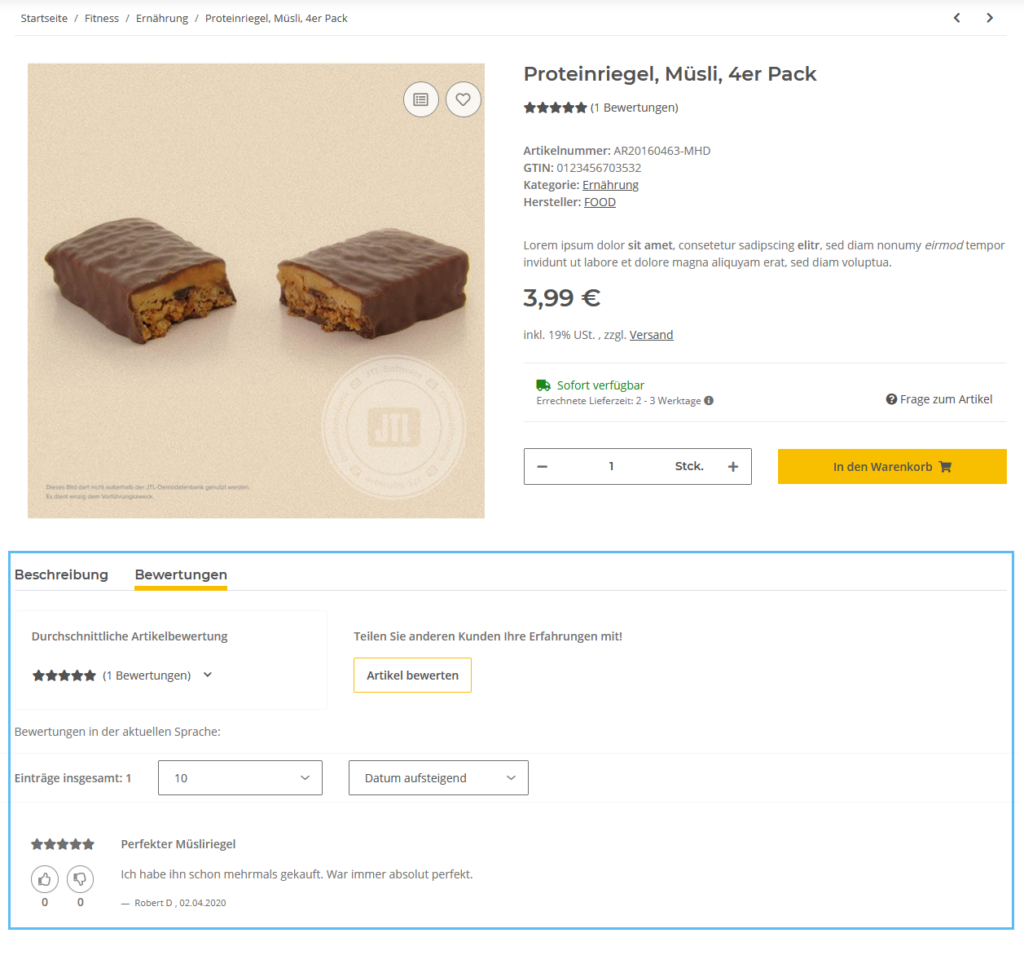The image size is (1024, 955).
Task: Click the info icon next to Lieferzeit
Action: pos(709,399)
